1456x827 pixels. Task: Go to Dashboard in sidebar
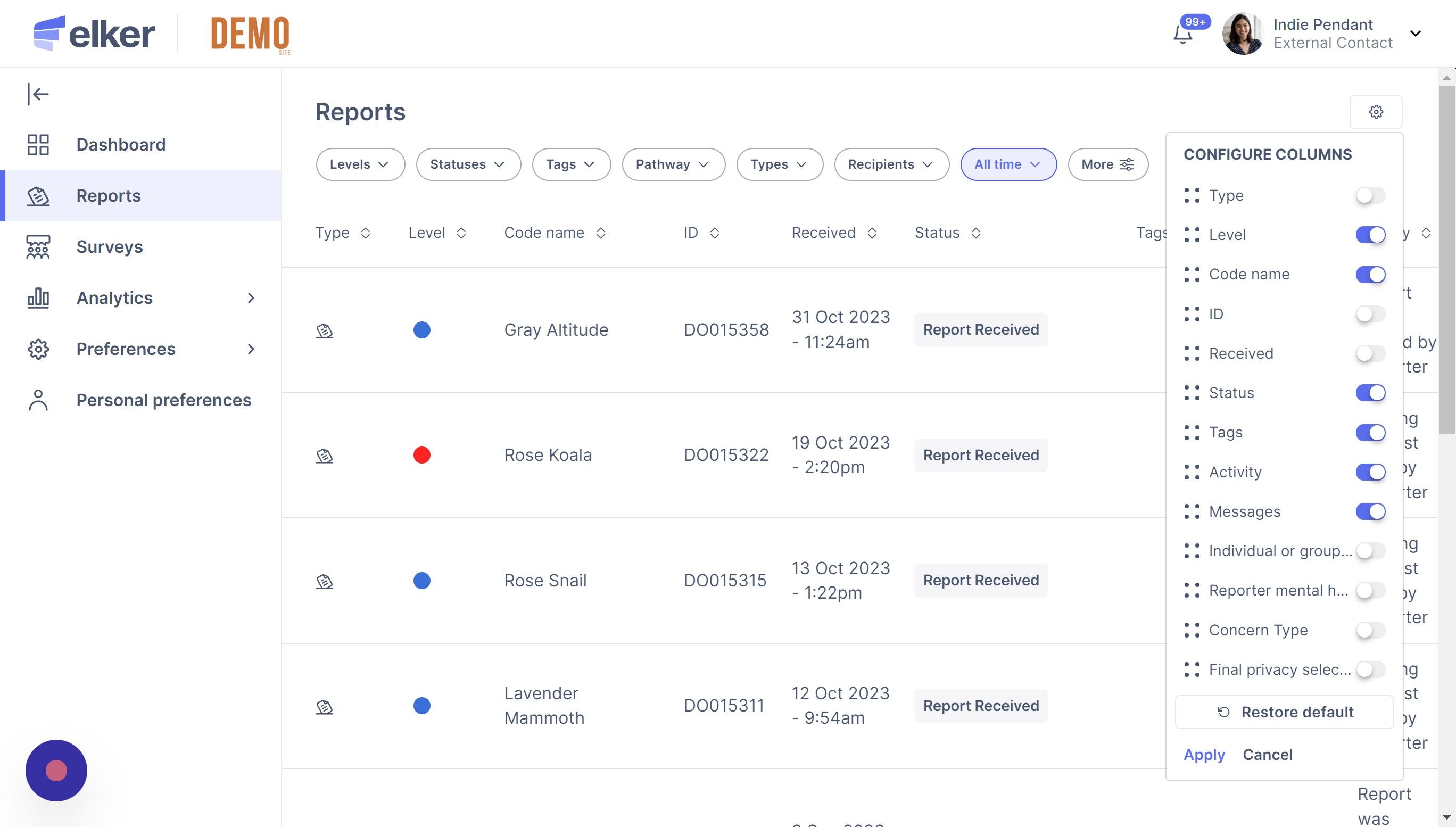point(120,145)
